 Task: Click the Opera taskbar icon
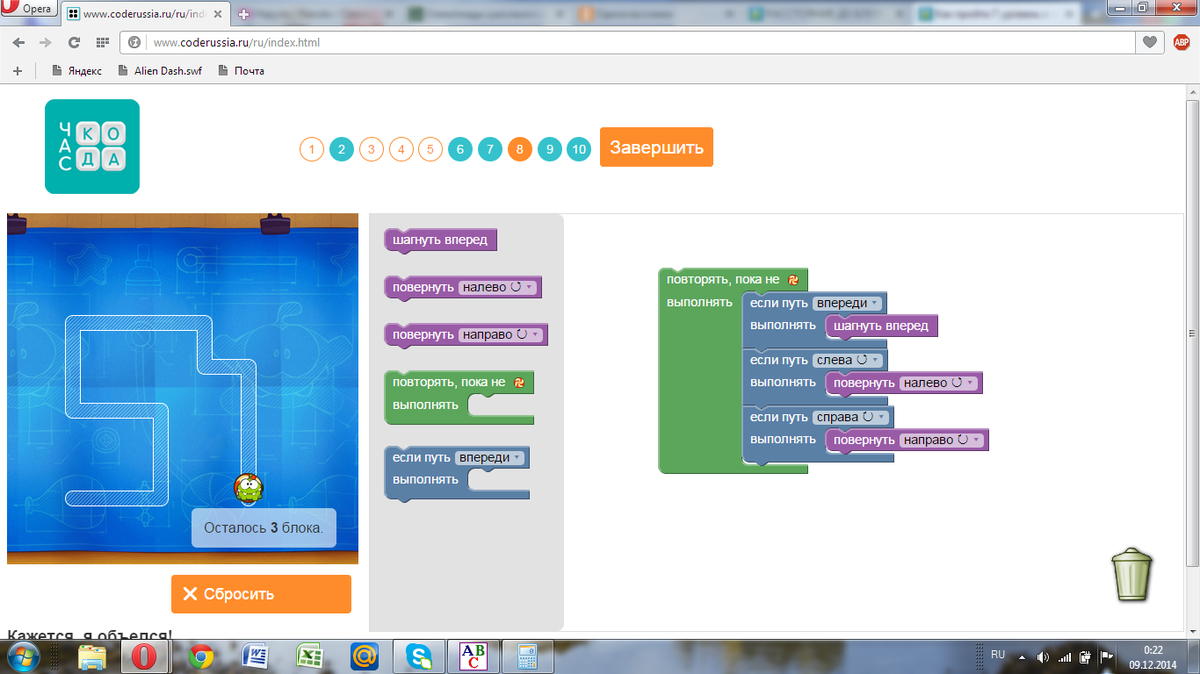point(145,656)
